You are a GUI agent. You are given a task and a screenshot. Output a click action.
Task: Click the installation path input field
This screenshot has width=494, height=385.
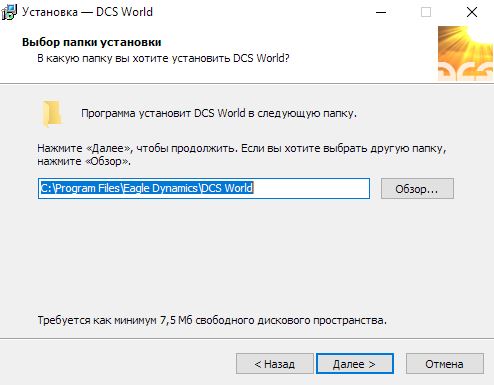tap(204, 189)
